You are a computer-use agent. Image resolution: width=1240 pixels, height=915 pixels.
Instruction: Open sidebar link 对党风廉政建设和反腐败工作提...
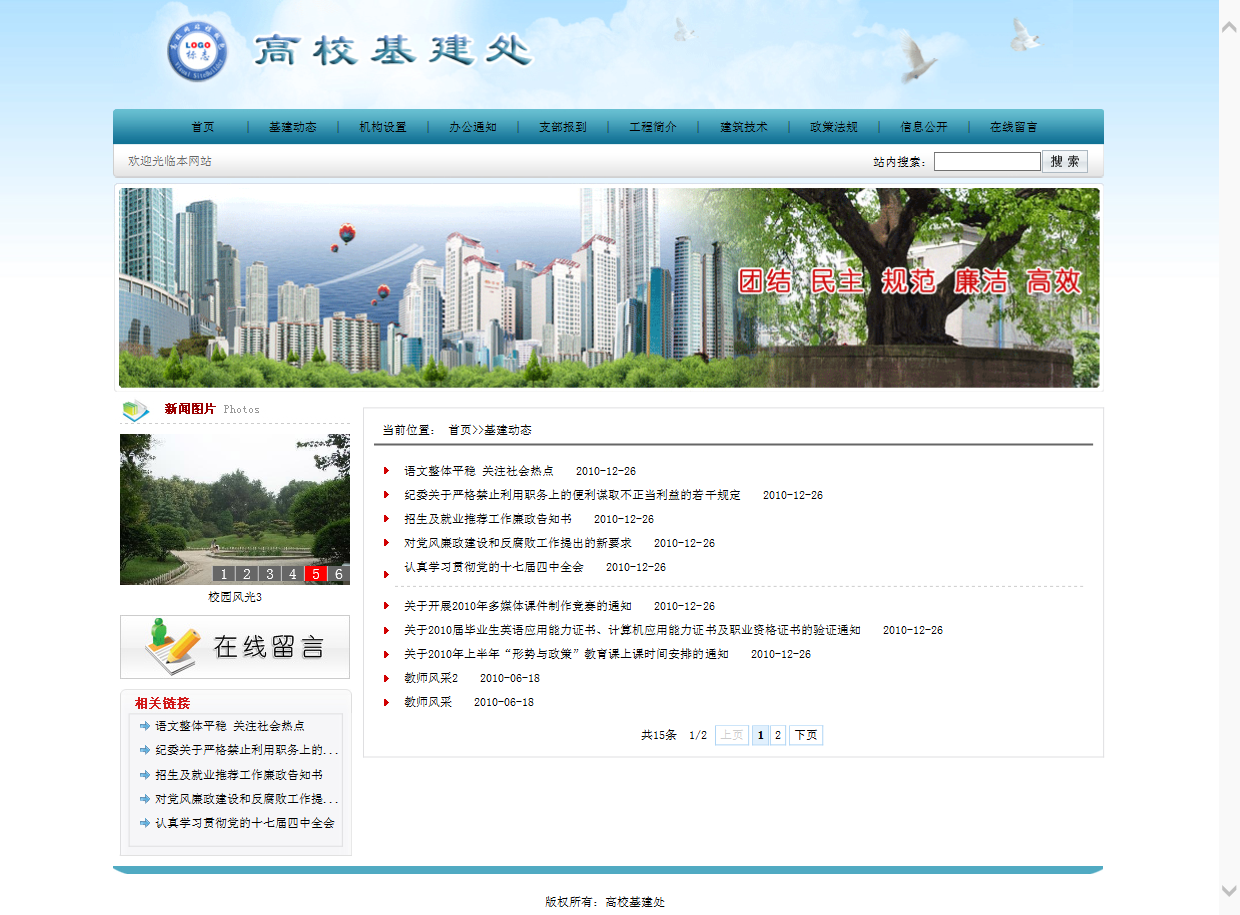point(247,799)
